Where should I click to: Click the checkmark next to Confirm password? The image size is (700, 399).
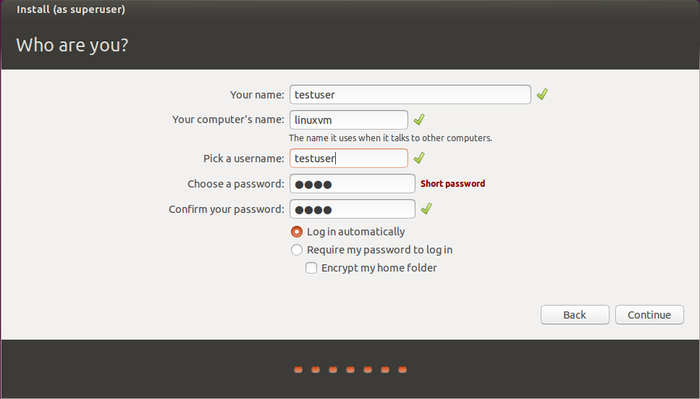(x=426, y=208)
